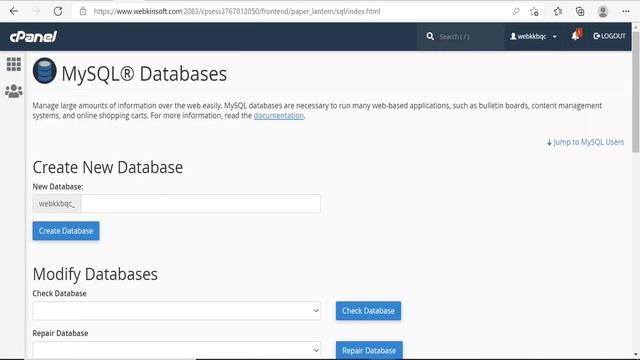Viewport: 640px width, 360px height.
Task: Click the Create Database button
Action: click(66, 231)
